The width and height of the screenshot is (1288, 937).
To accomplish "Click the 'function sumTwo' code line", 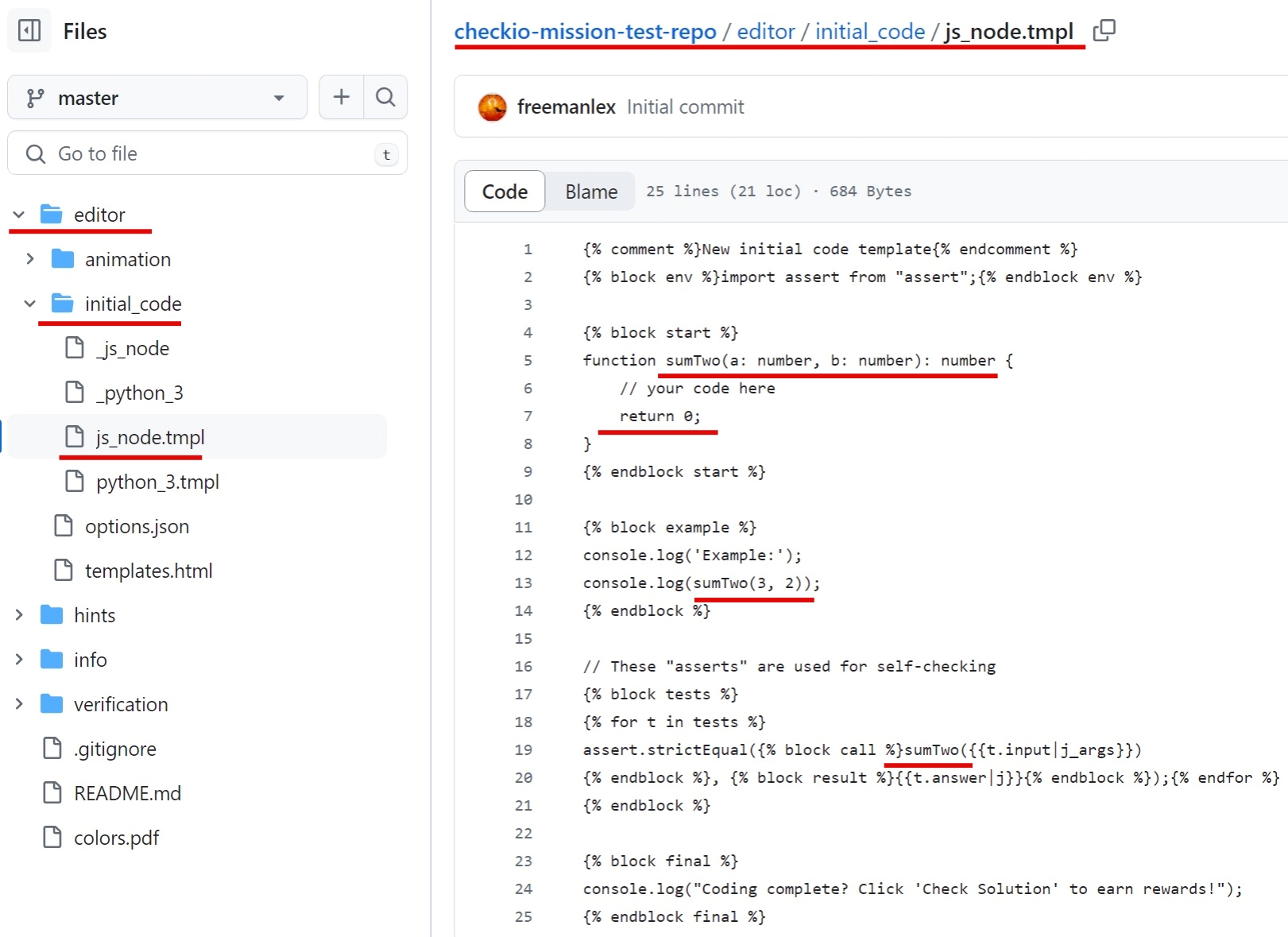I will click(x=798, y=361).
